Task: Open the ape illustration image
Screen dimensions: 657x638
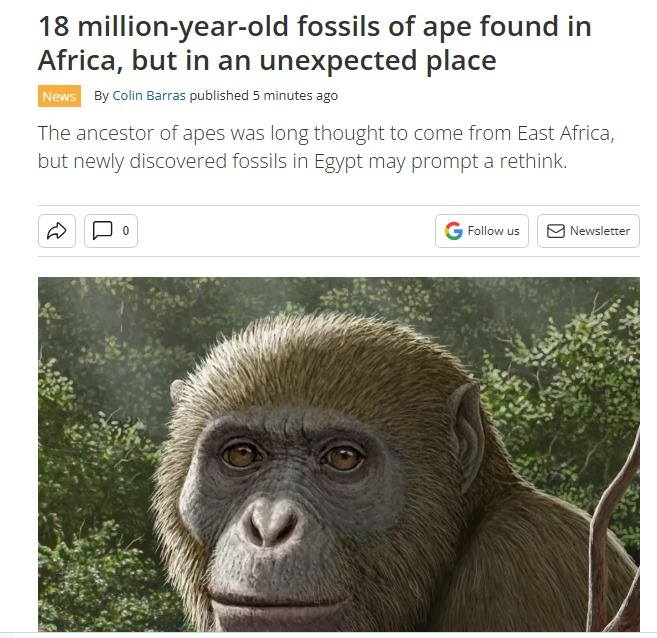Action: point(338,453)
